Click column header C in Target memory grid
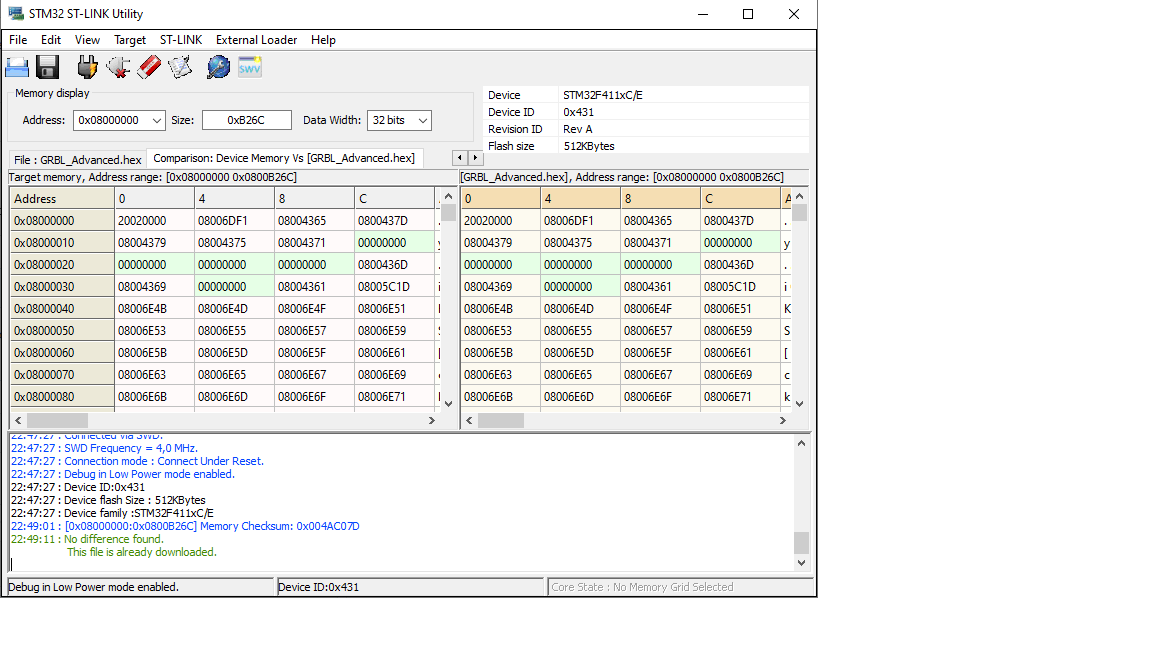The height and width of the screenshot is (648, 1152). 395,198
